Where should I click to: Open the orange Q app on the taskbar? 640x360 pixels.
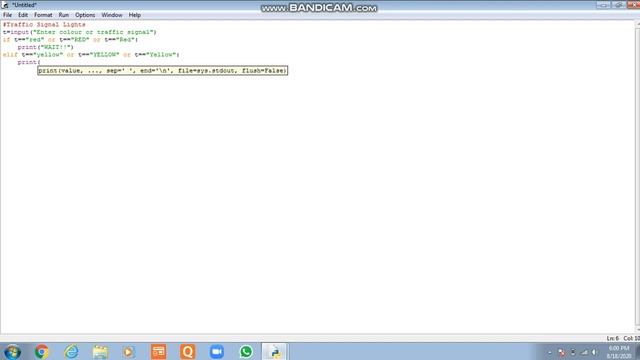[188, 352]
